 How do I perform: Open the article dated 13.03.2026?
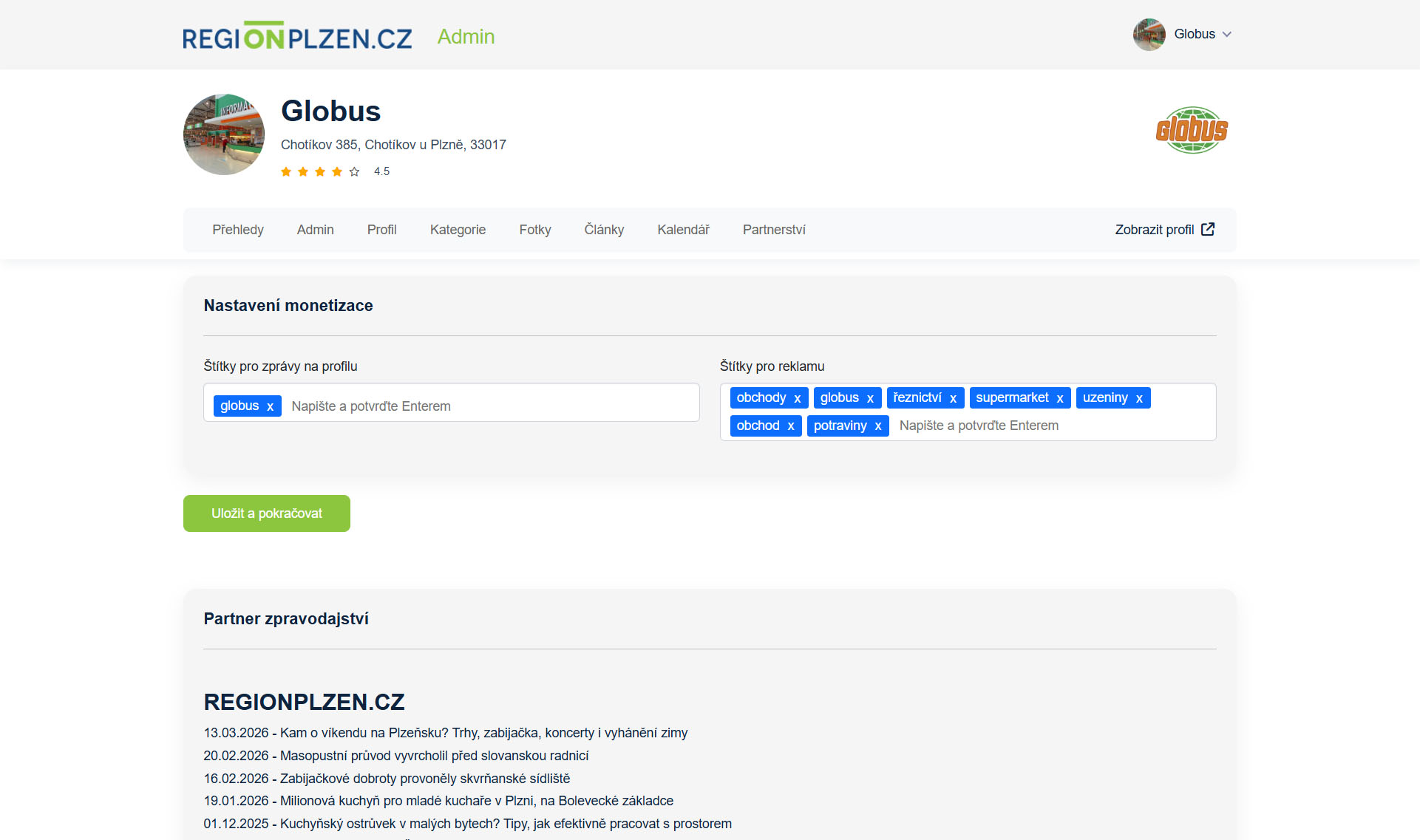pos(446,733)
